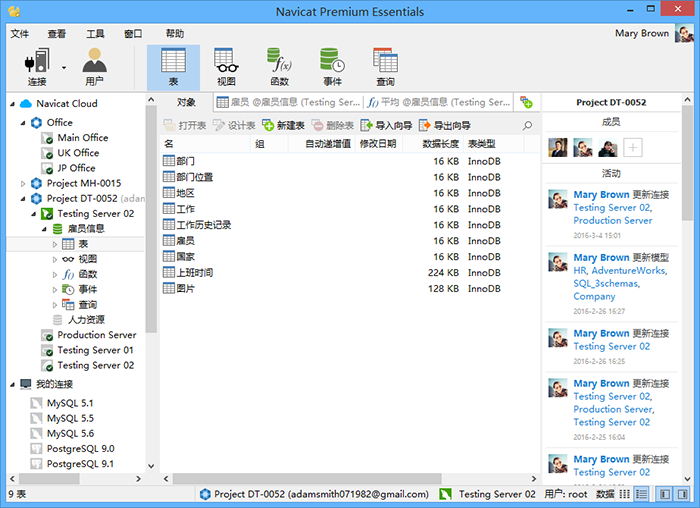
Task: Switch to the 对象 tab
Action: (186, 102)
